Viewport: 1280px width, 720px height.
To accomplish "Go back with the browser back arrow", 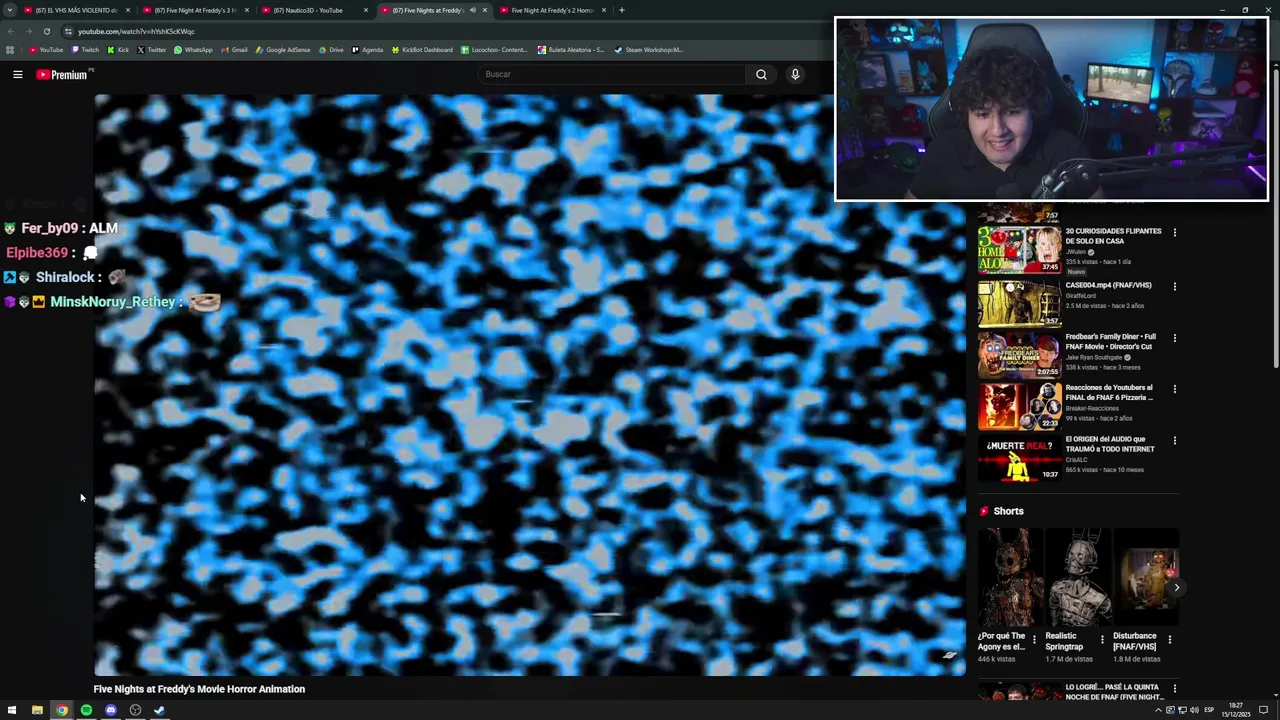I will tap(10, 31).
